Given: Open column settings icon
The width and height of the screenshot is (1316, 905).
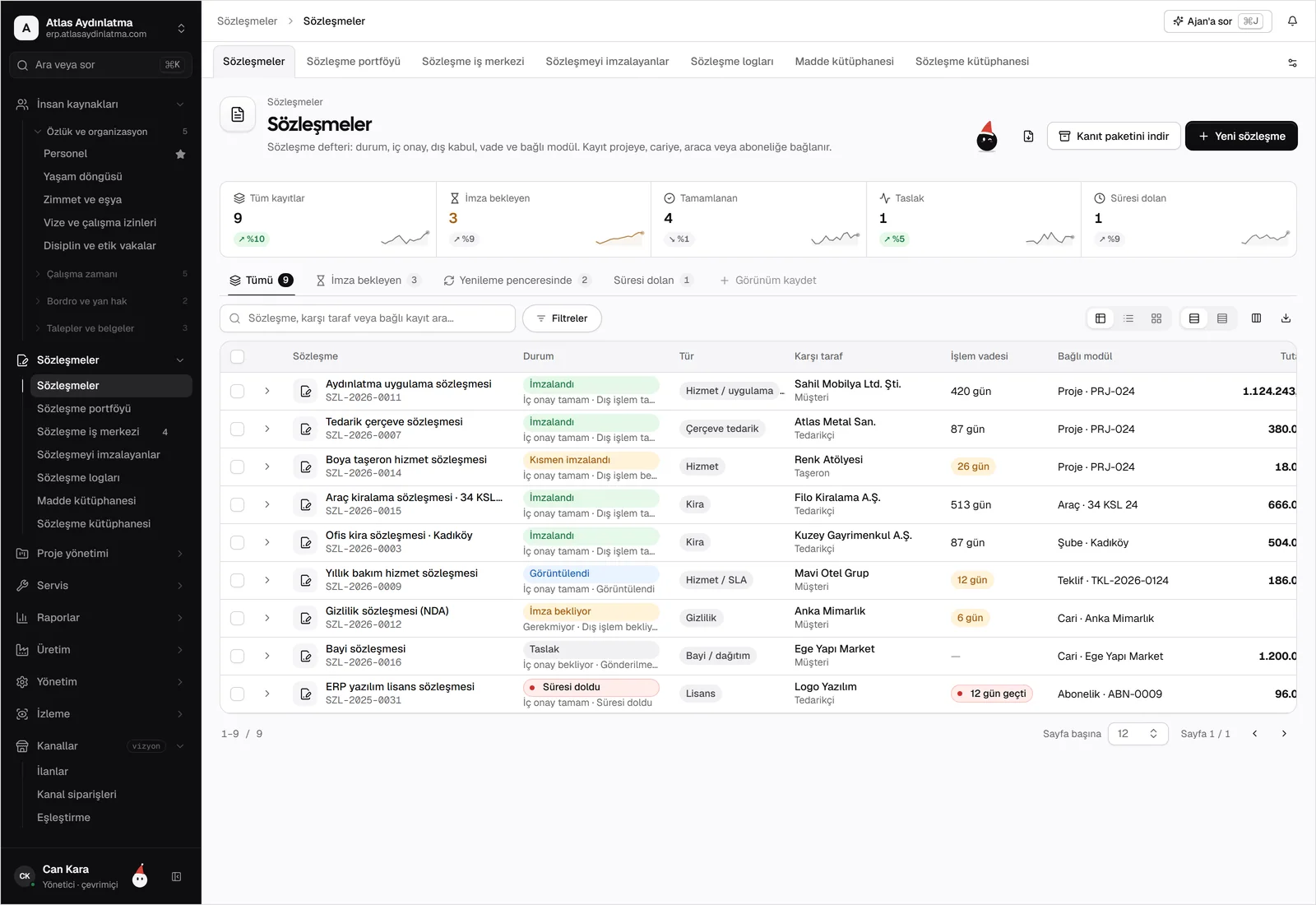Looking at the screenshot, I should click(x=1256, y=318).
